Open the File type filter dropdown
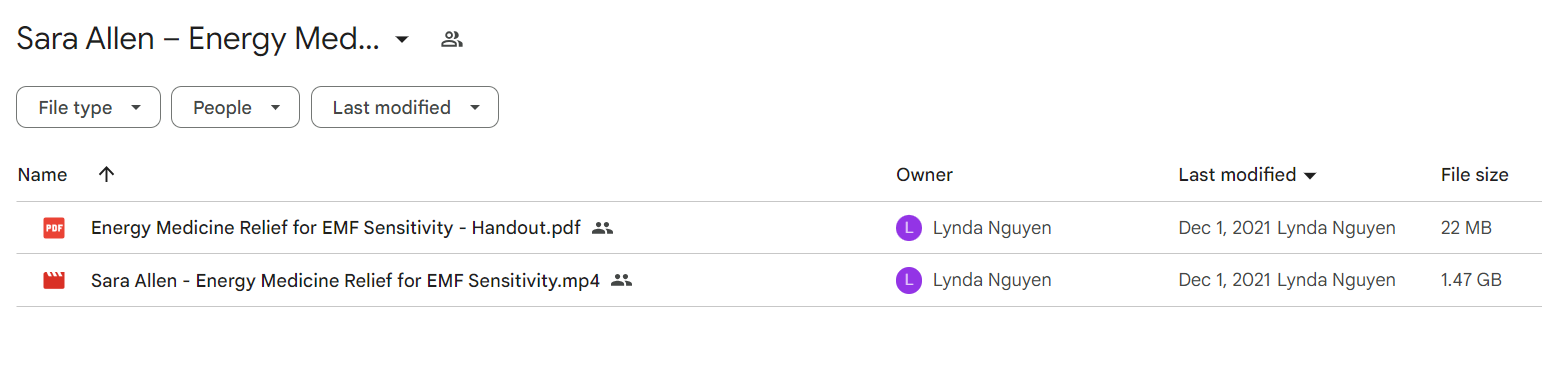This screenshot has width=1542, height=370. click(x=88, y=107)
